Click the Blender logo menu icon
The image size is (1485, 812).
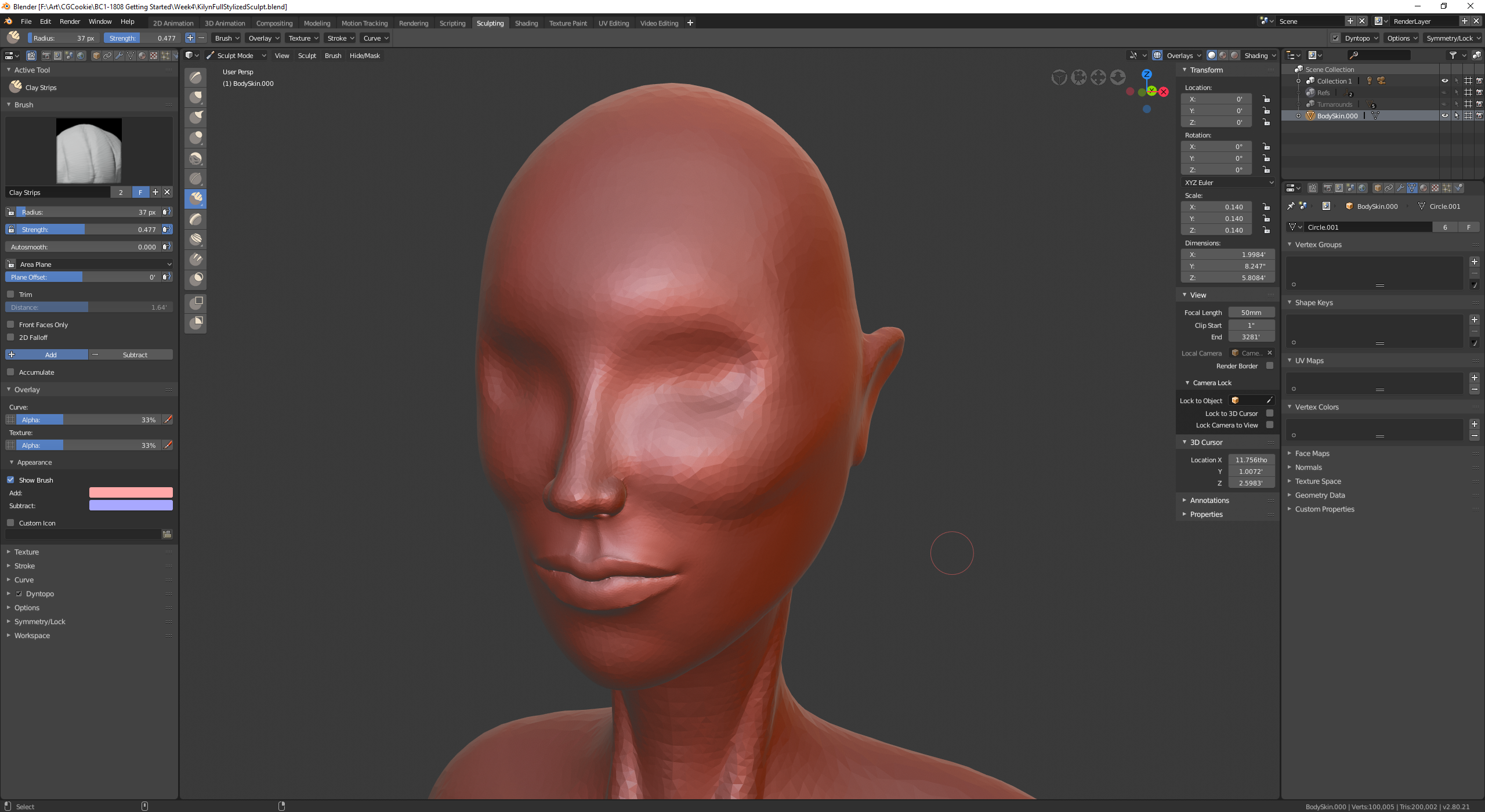8,21
